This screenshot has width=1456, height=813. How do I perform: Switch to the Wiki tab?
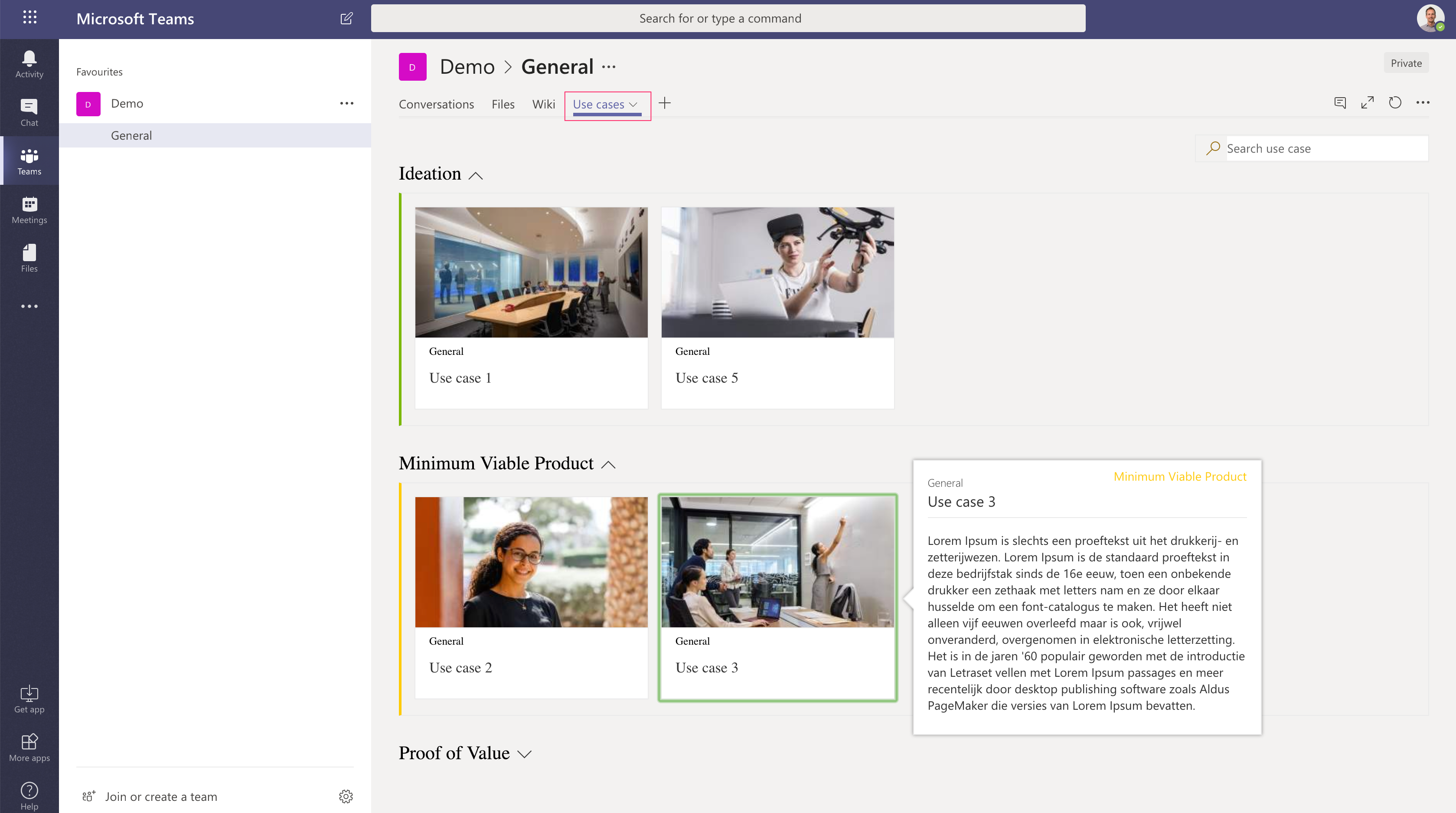coord(543,105)
